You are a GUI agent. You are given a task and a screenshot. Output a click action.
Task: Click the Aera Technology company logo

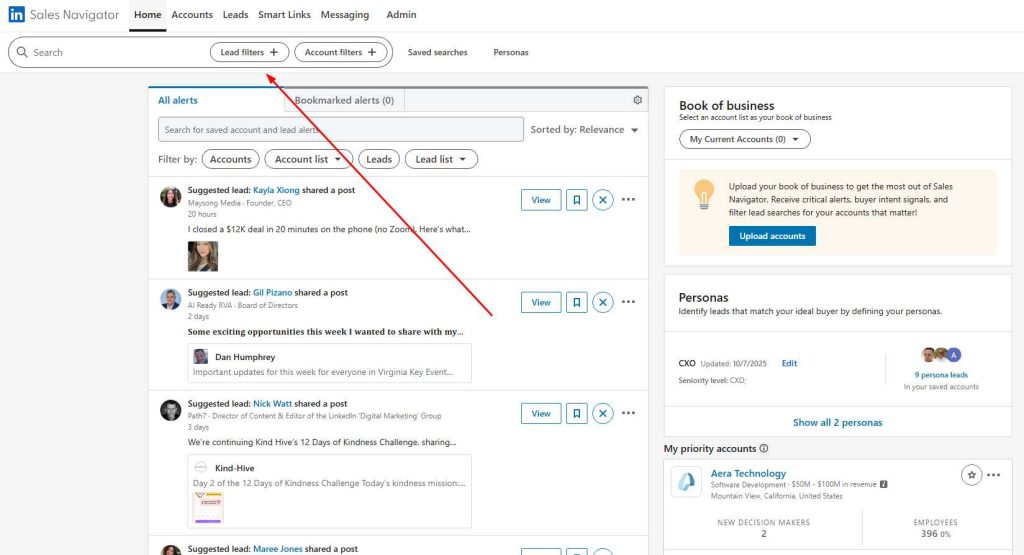[686, 483]
